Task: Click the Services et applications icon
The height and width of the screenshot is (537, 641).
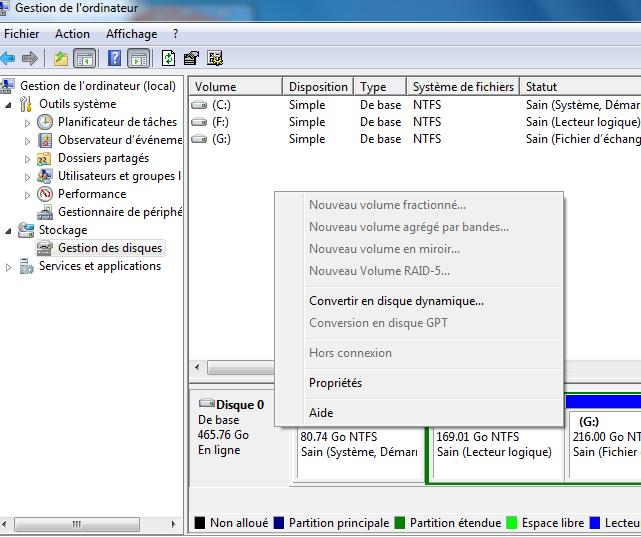Action: [x=27, y=266]
